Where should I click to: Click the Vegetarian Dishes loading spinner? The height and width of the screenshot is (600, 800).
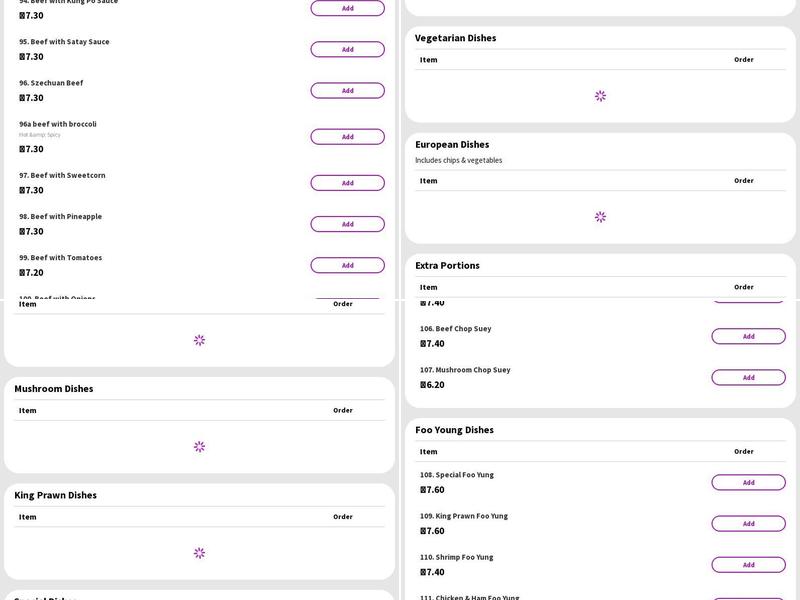tap(600, 96)
